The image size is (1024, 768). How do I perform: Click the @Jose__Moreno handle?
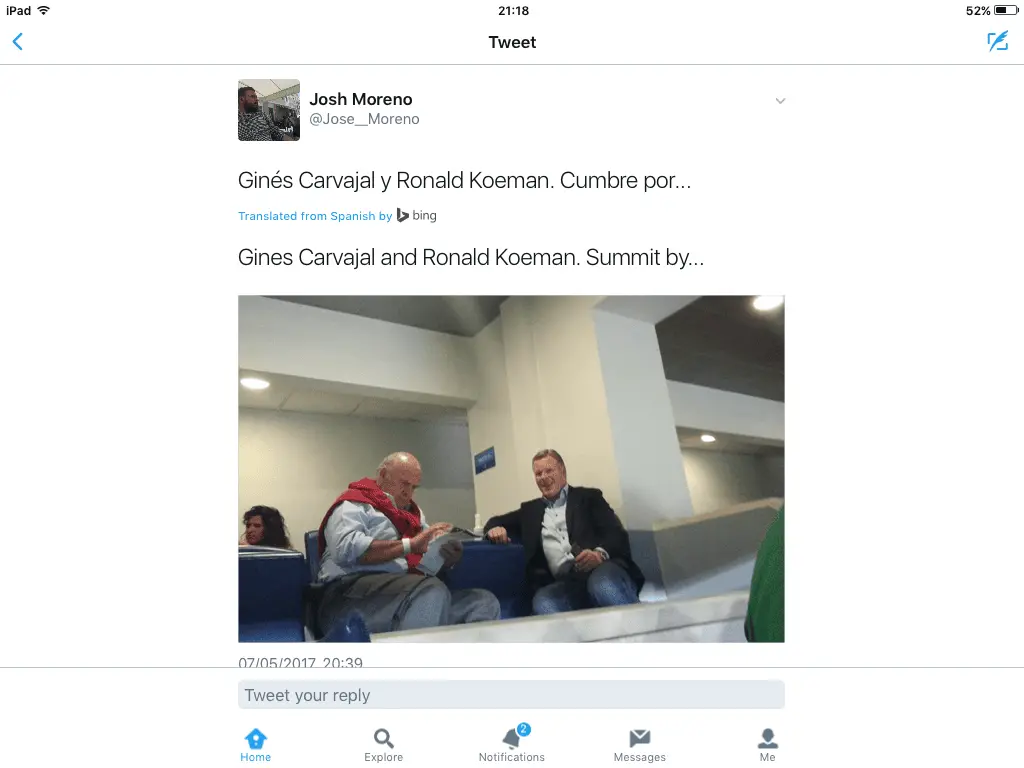tap(364, 120)
